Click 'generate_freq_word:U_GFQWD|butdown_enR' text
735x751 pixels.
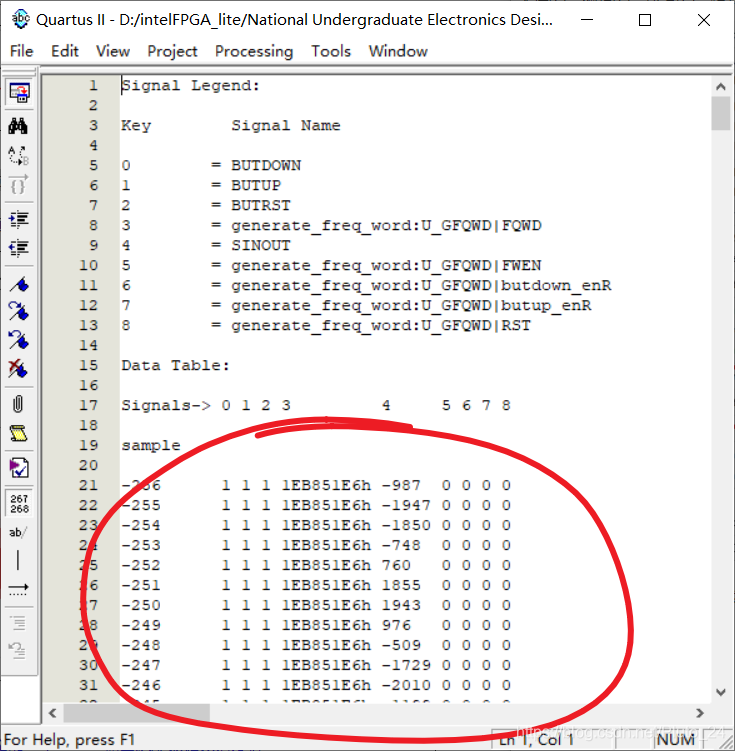coord(421,285)
